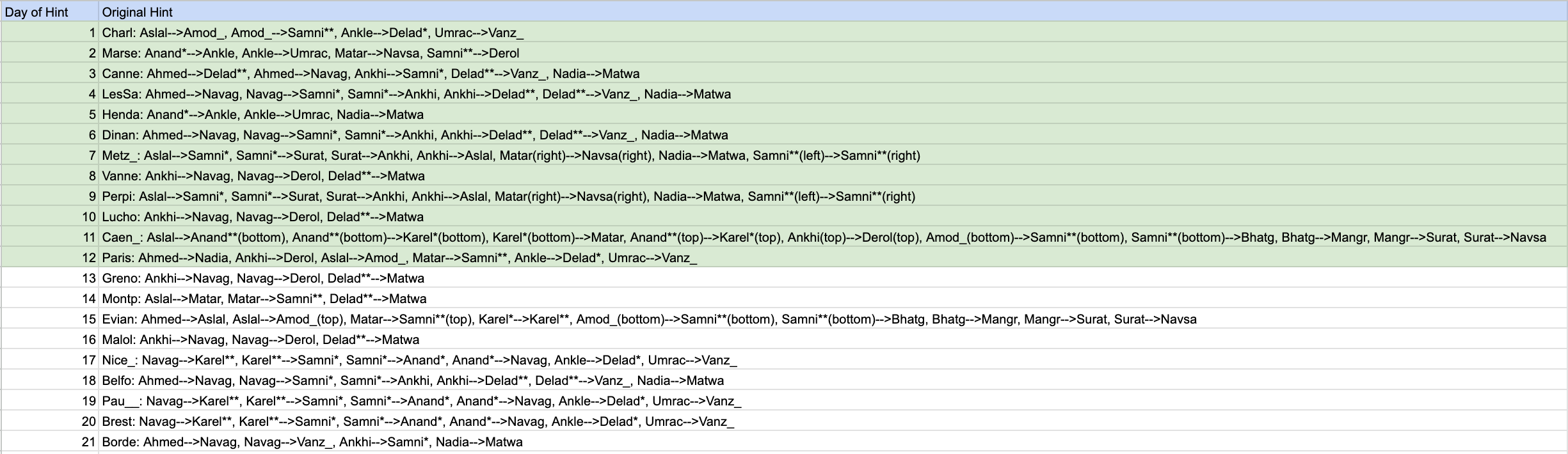
Task: Select day number cell 20
Action: (50, 421)
